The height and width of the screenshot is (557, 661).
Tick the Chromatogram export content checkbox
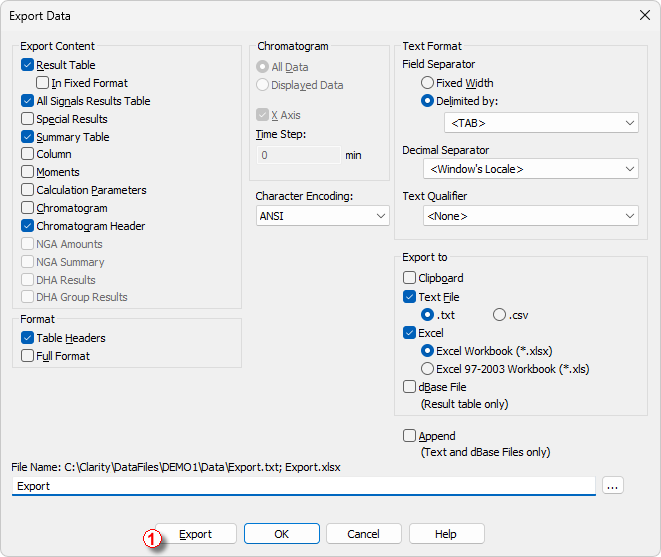(27, 208)
